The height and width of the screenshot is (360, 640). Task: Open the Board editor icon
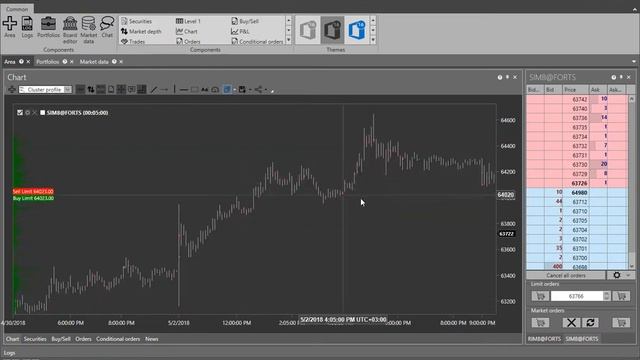[70, 30]
